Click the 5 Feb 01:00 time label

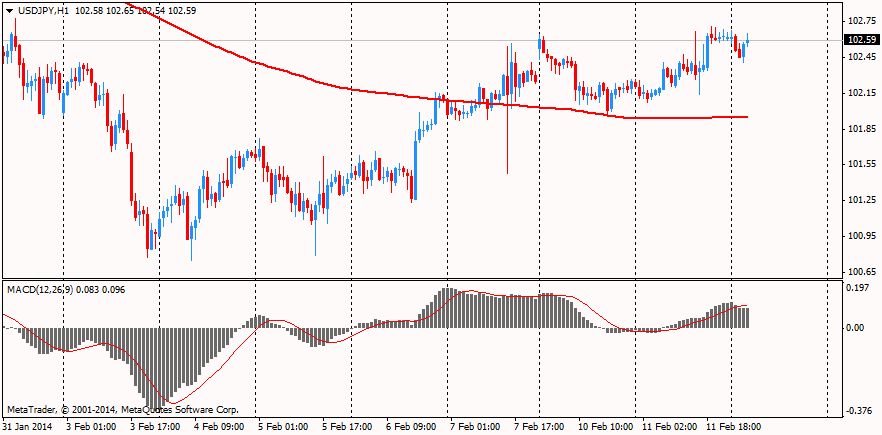[x=284, y=427]
